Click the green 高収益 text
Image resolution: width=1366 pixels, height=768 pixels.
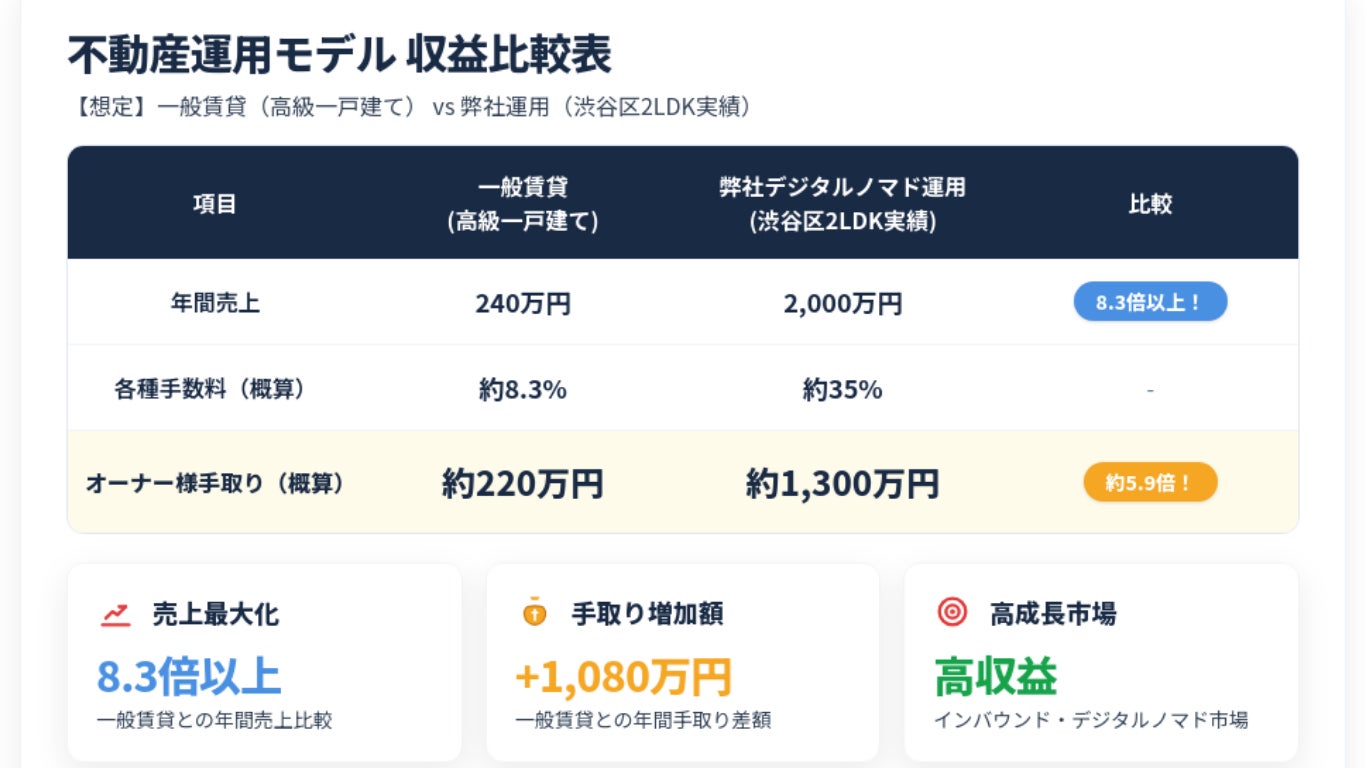point(995,677)
